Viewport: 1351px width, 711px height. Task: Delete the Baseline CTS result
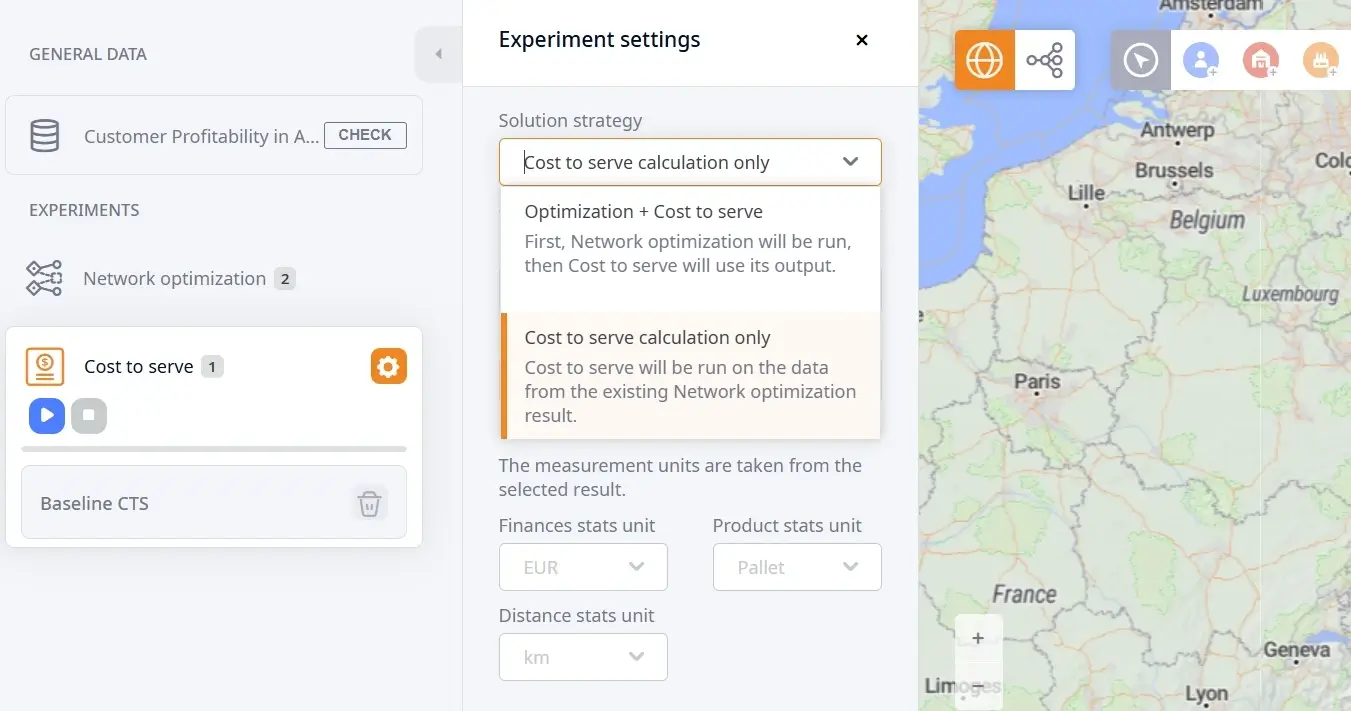[x=369, y=503]
